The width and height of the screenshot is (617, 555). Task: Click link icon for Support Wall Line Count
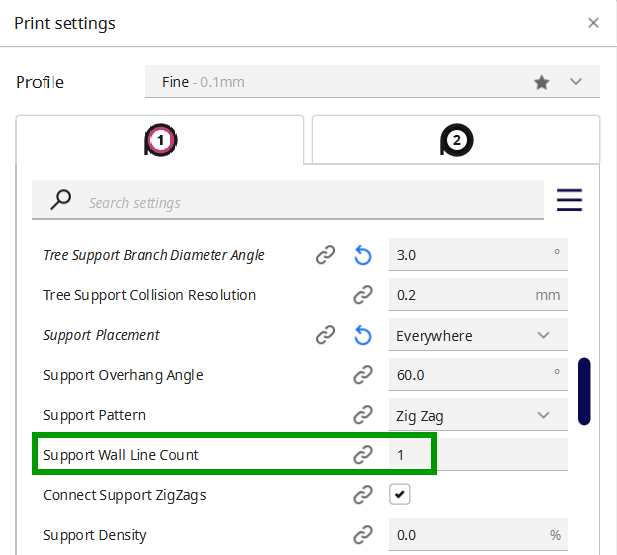362,455
